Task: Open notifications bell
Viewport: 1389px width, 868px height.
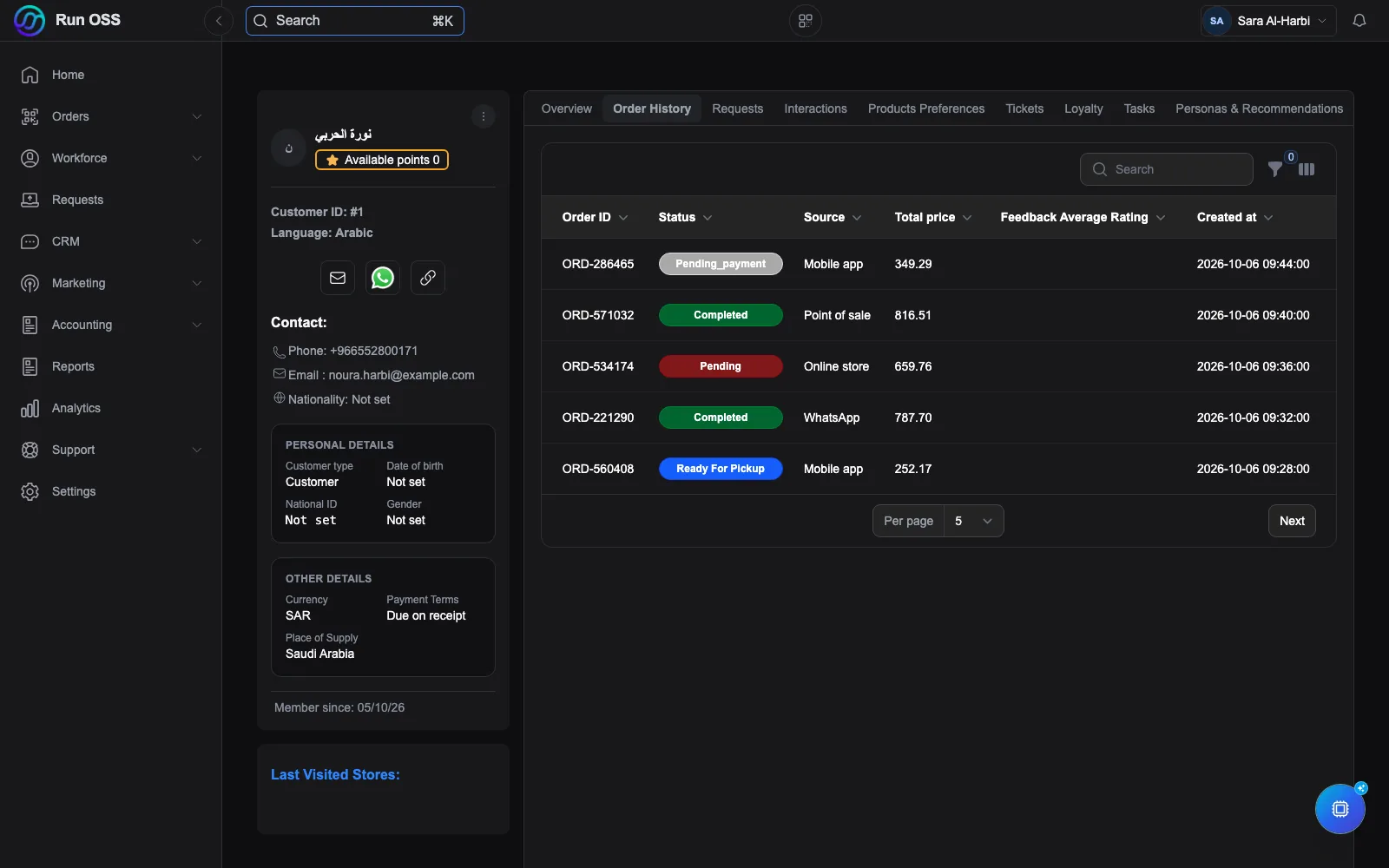Action: coord(1359,21)
